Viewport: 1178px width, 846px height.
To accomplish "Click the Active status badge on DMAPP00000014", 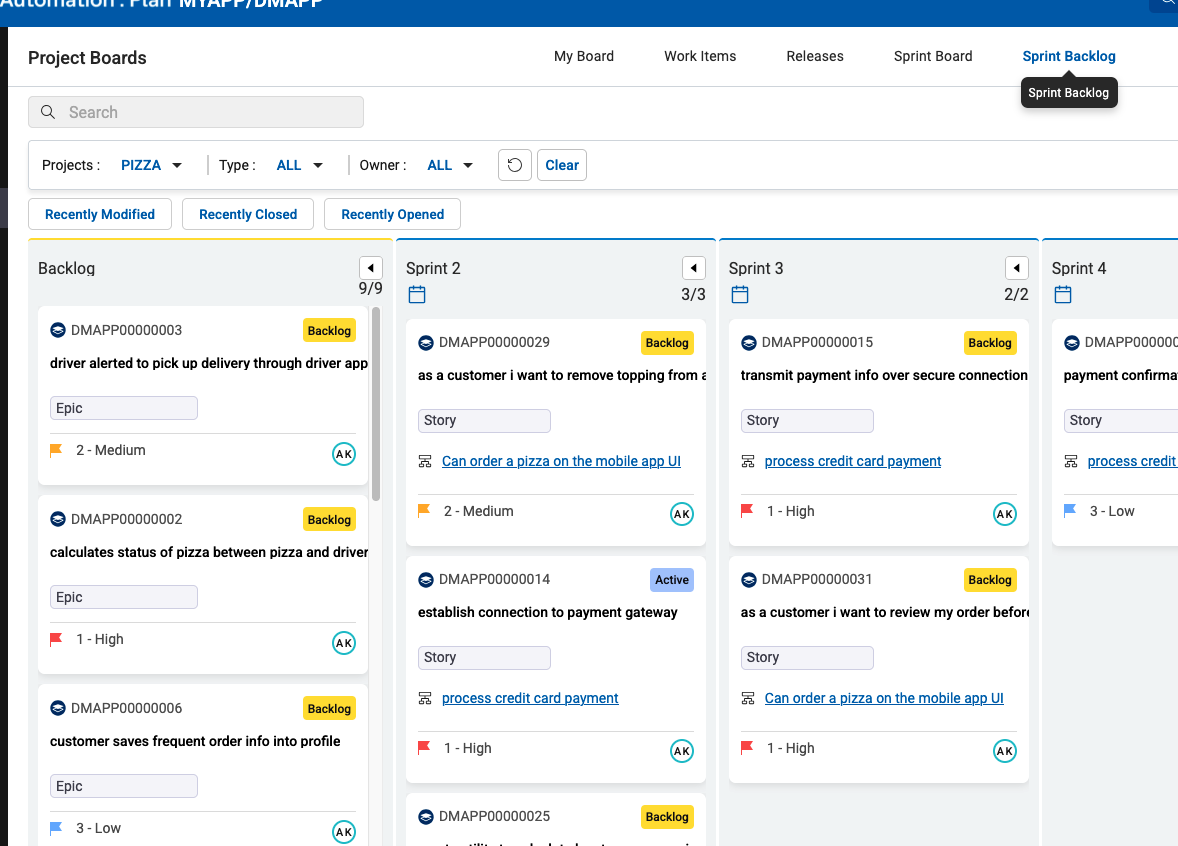I will point(672,580).
